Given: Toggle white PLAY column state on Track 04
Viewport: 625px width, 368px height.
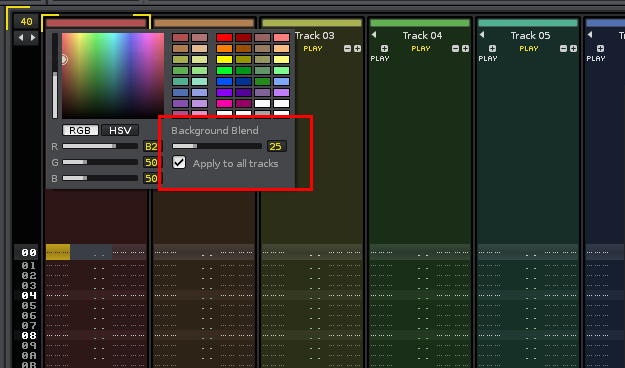Looking at the screenshot, I should [x=380, y=59].
